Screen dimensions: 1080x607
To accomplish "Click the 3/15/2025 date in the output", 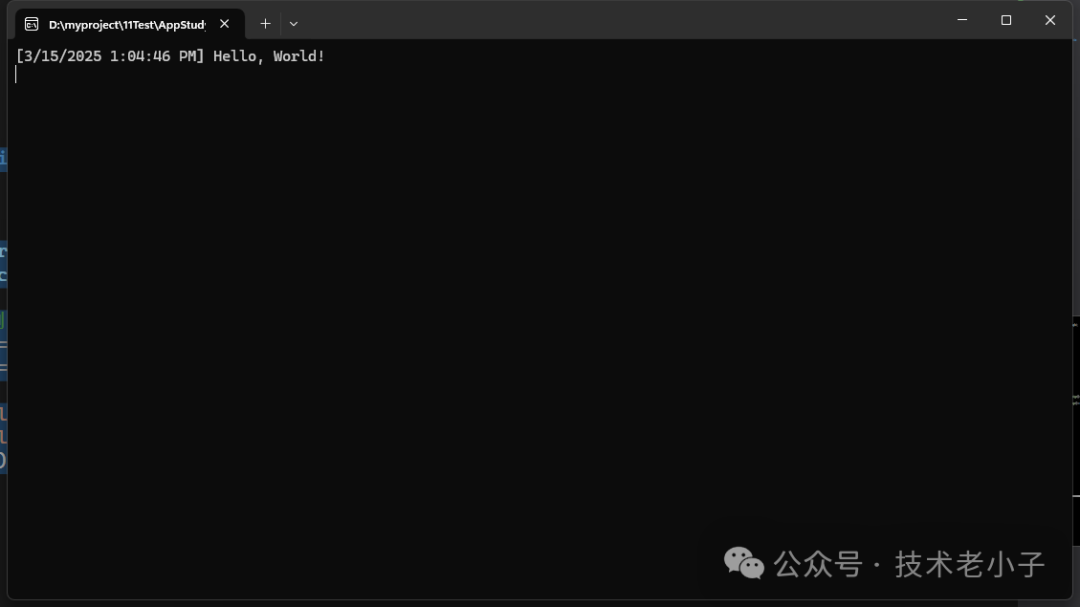I will point(63,56).
